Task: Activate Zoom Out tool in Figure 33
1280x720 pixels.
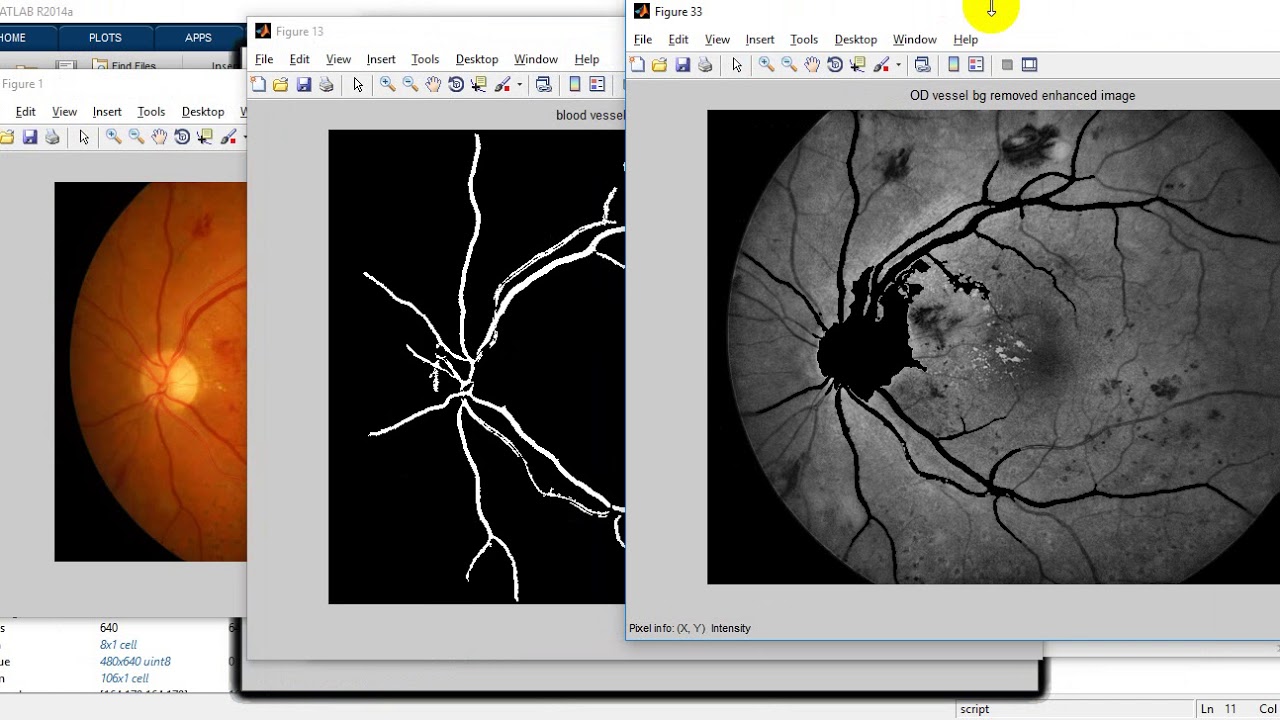Action: click(789, 65)
